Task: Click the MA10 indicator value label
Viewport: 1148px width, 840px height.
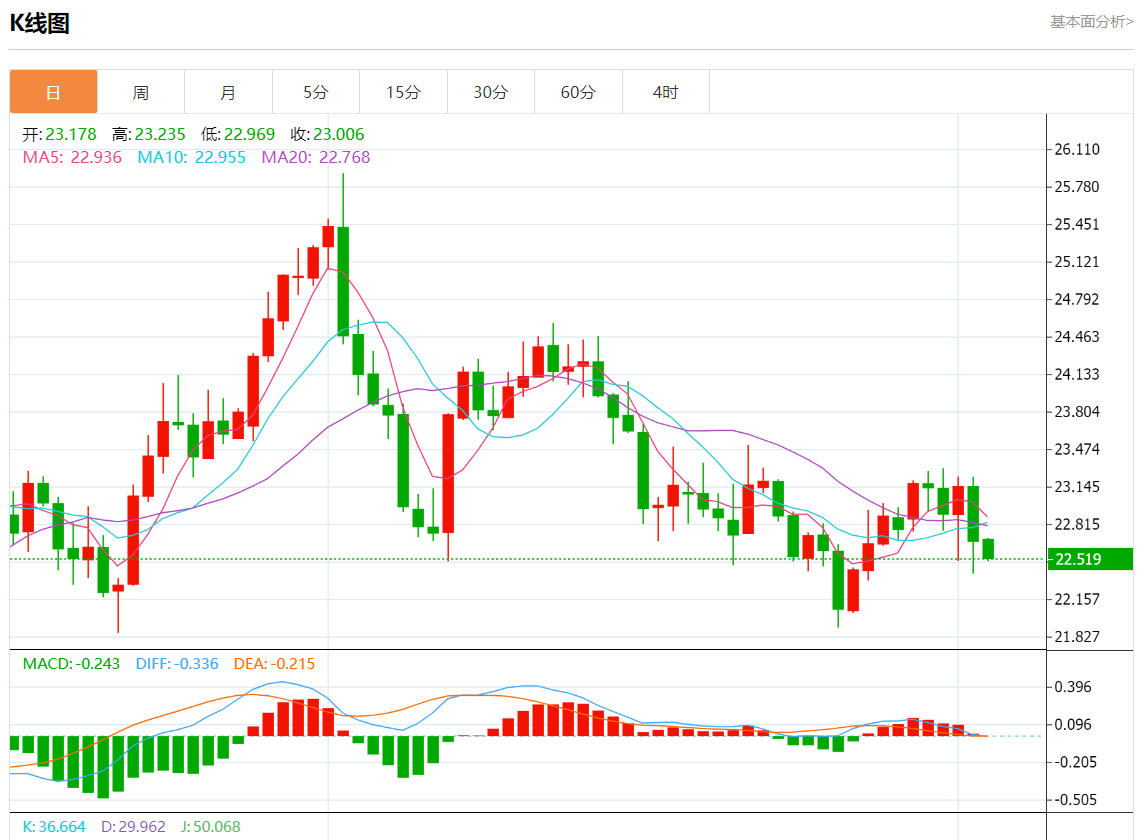Action: pos(191,157)
